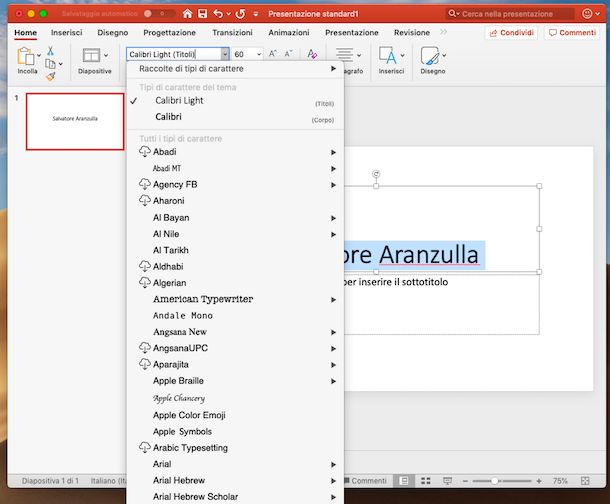Switch to the Progettazione tab
The image size is (610, 504).
coord(170,33)
